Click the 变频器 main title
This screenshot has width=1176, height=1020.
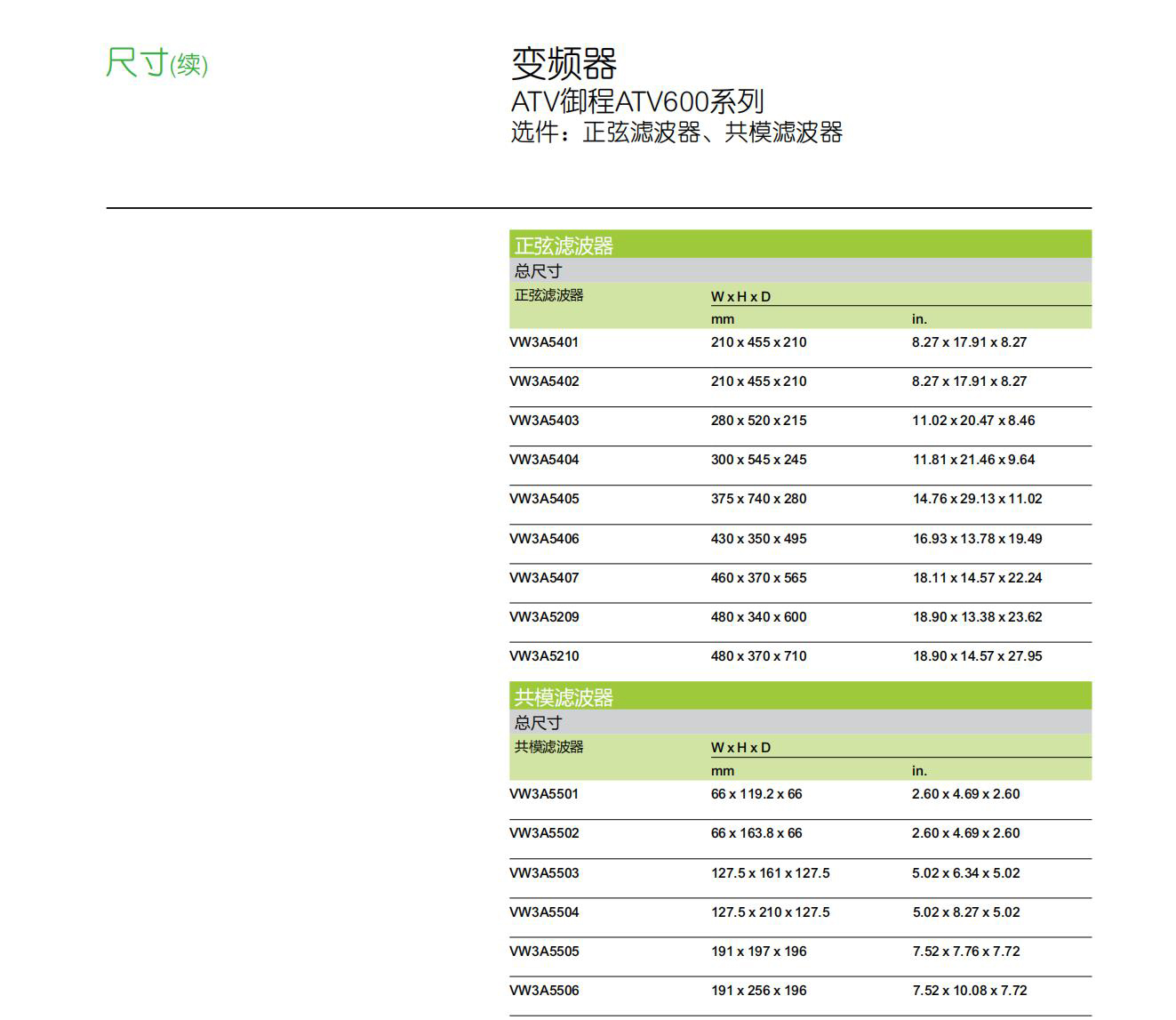tap(564, 64)
